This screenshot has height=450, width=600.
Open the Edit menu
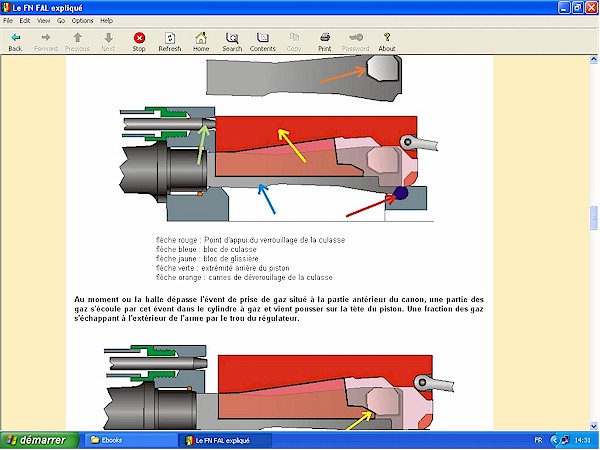point(25,21)
